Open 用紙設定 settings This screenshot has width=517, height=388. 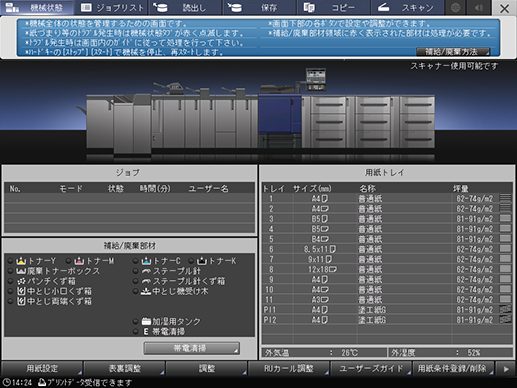pyautogui.click(x=42, y=368)
